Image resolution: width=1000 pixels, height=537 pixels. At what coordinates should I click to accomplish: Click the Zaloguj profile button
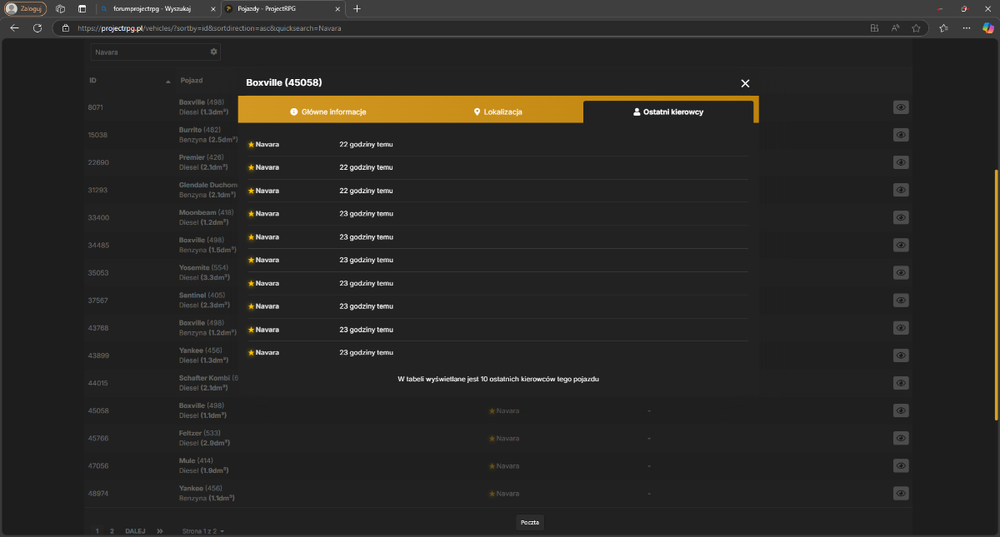tap(26, 9)
